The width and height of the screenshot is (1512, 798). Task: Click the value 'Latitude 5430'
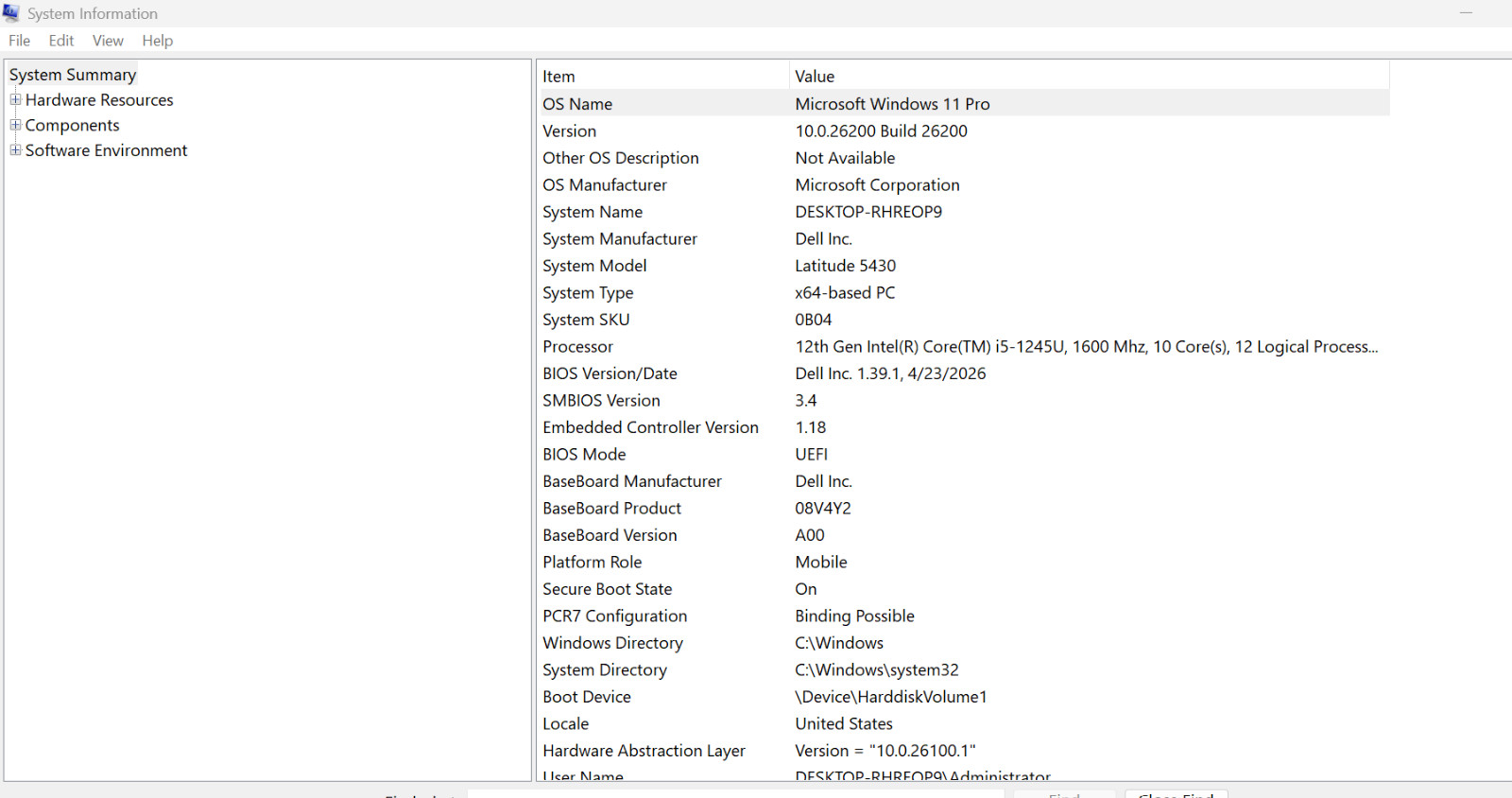click(x=845, y=266)
